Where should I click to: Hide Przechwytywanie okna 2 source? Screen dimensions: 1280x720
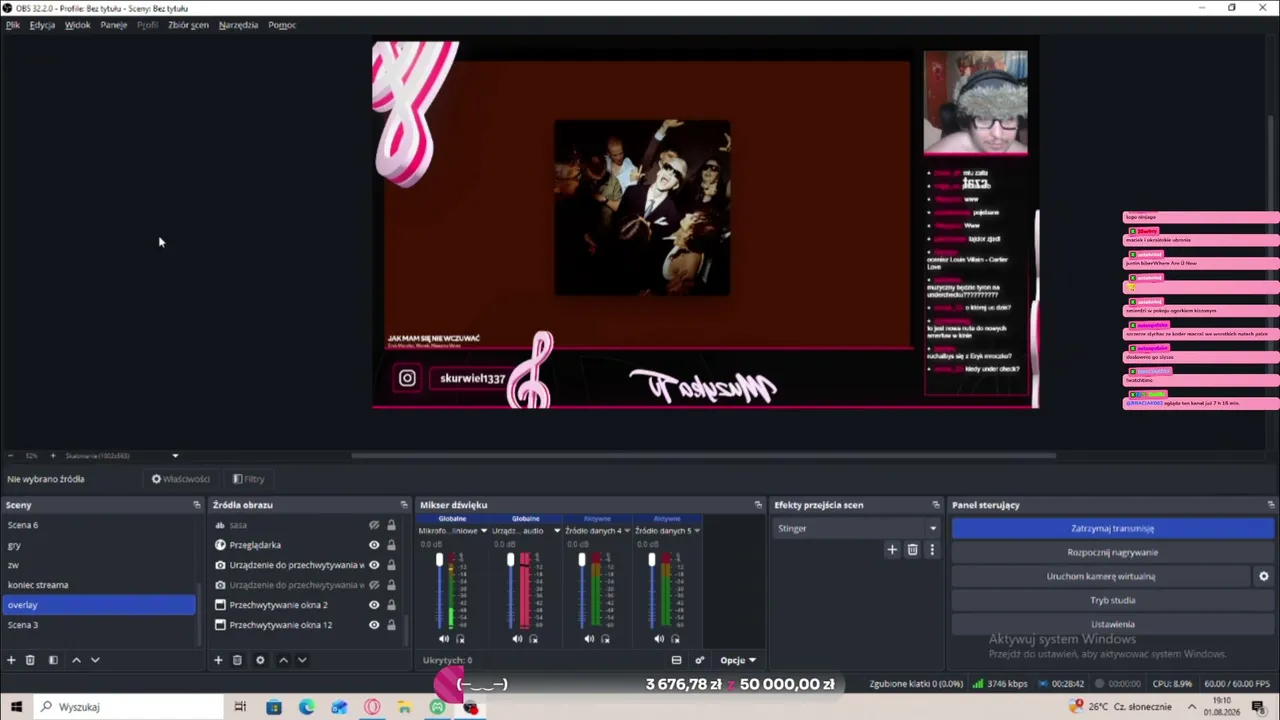374,605
